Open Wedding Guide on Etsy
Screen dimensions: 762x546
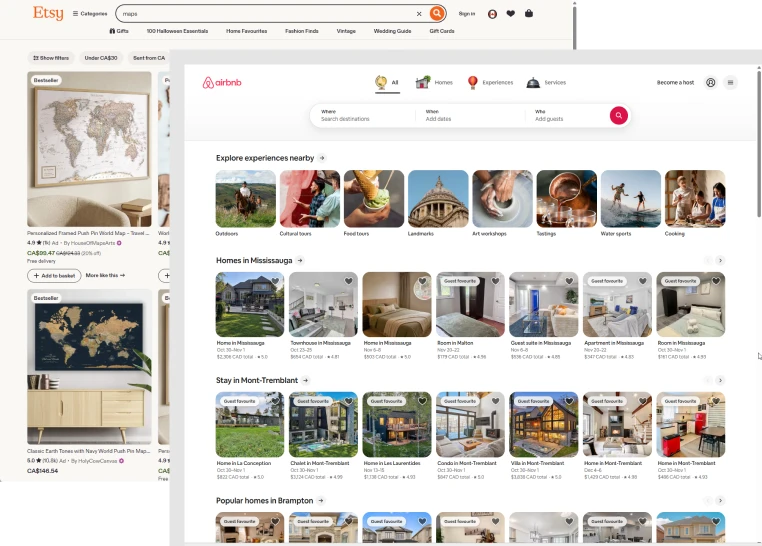coord(392,31)
